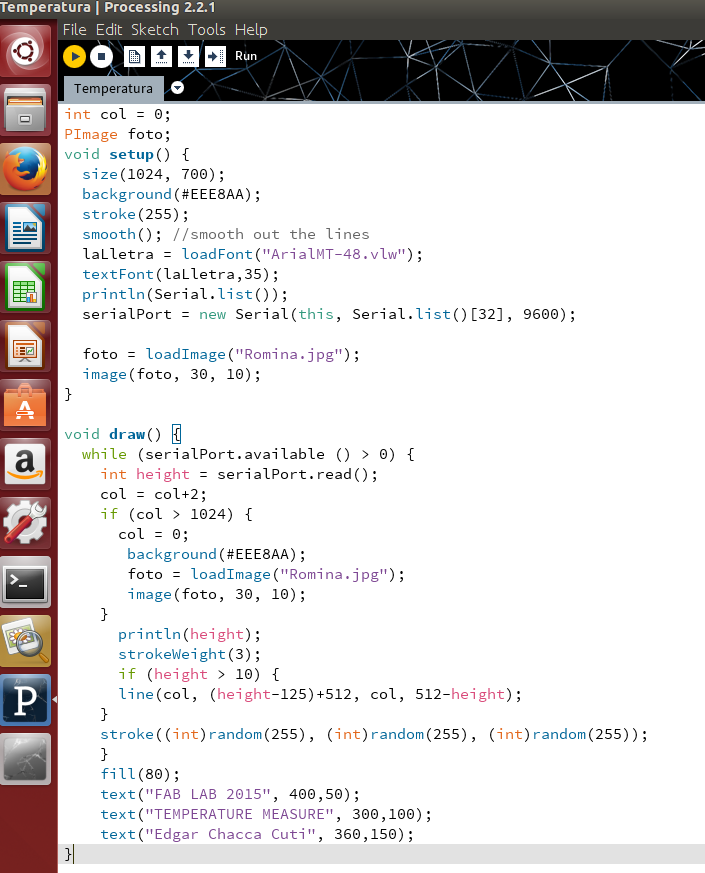Launch LibreOffice Calc from the launcher
Screen dimensions: 705x873
26,287
